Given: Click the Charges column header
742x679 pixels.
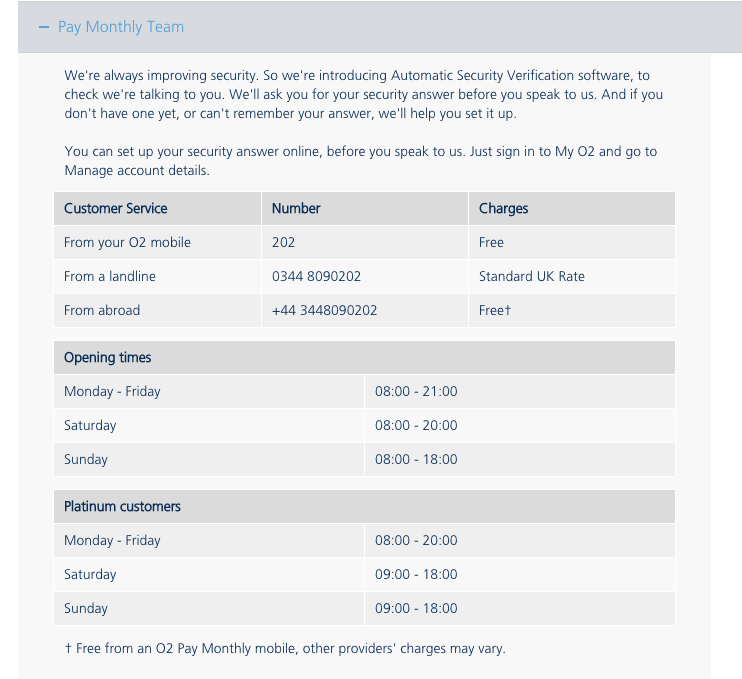Looking at the screenshot, I should [x=503, y=208].
